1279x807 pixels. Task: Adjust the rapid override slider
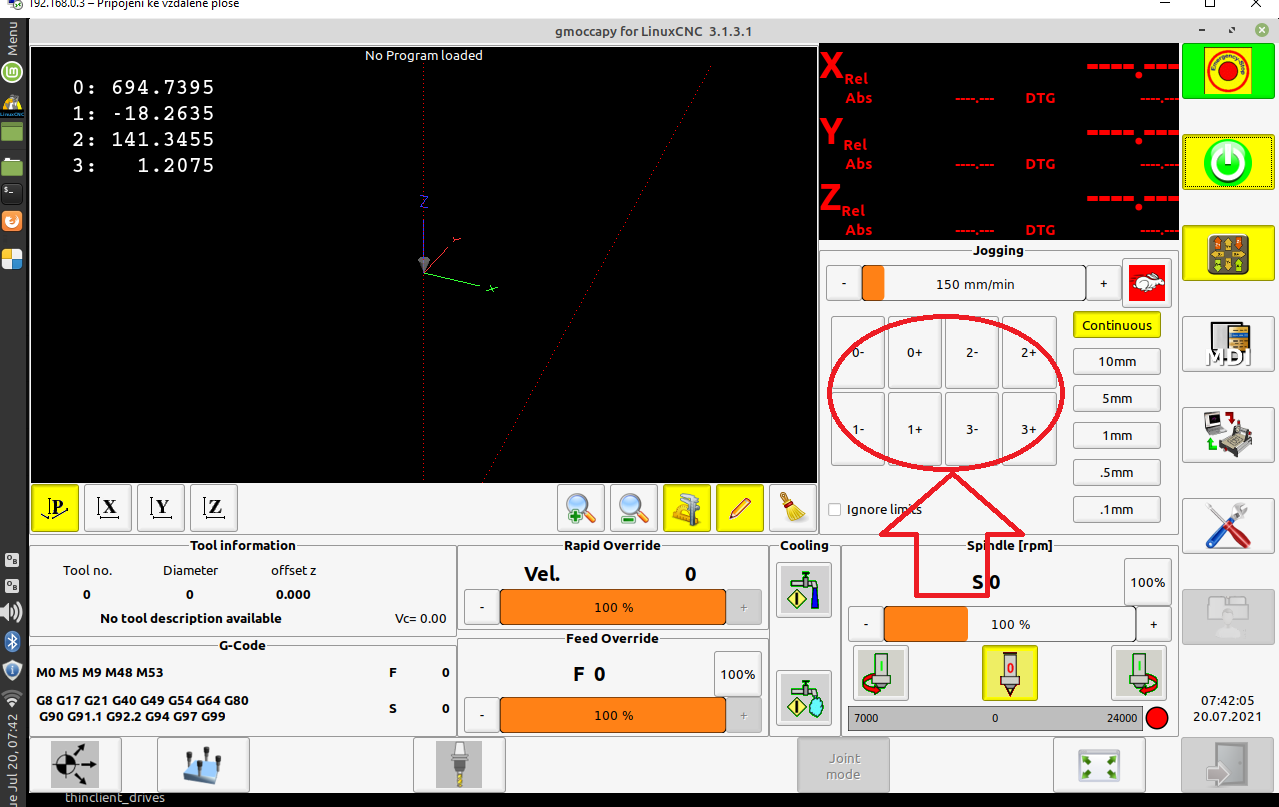pyautogui.click(x=613, y=607)
